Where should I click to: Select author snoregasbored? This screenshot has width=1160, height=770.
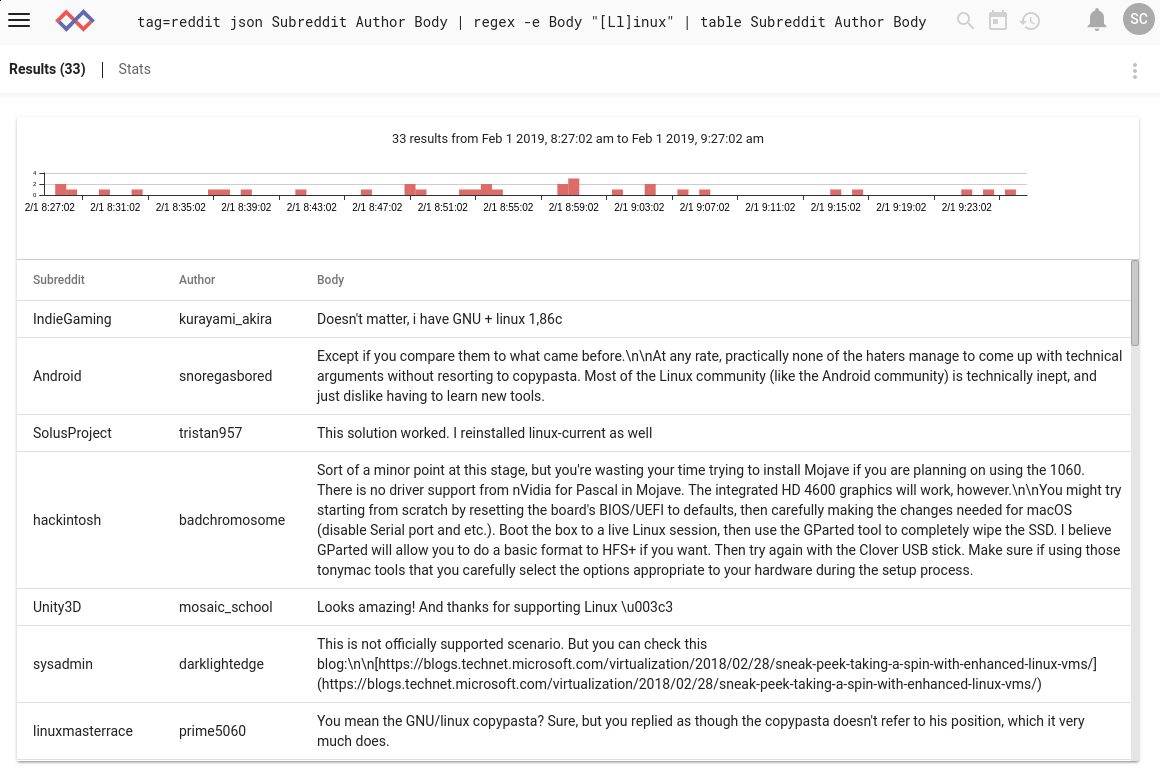click(x=226, y=376)
